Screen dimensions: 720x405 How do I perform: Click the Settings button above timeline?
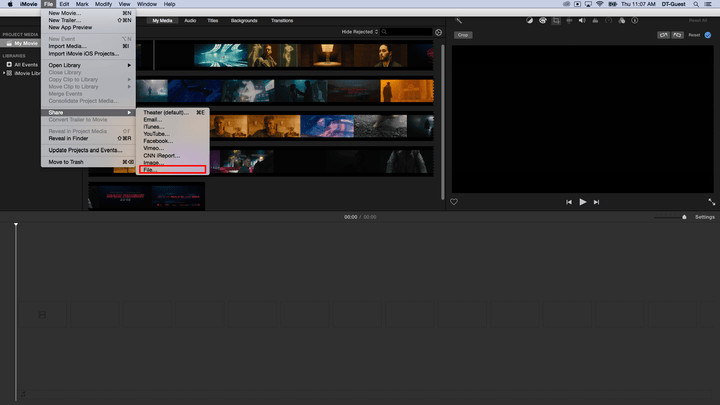705,217
